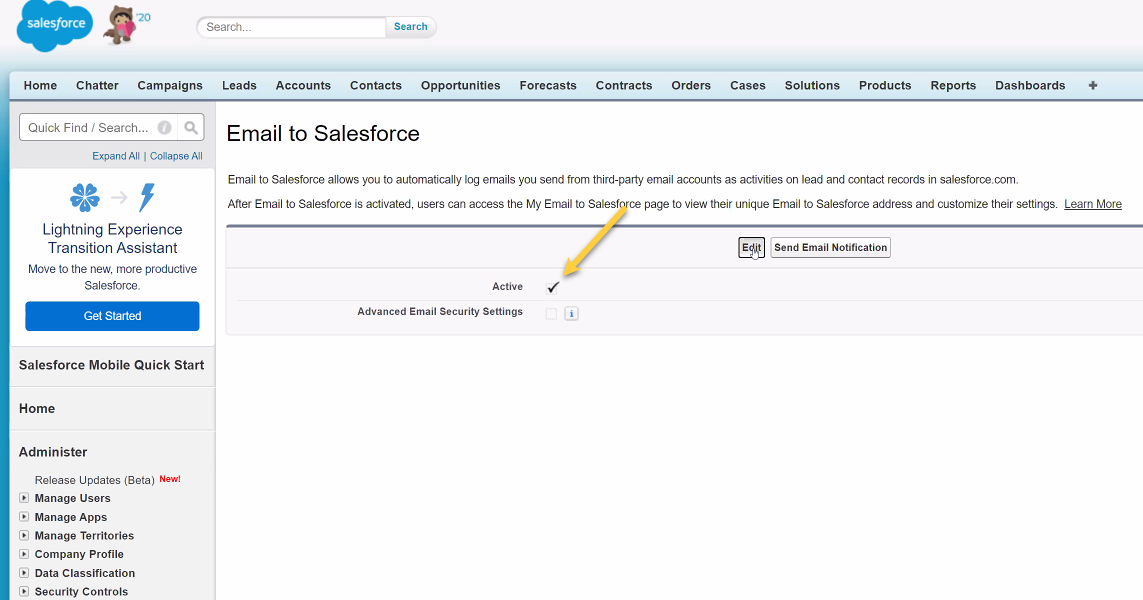Switch to the Reports tab

[x=953, y=85]
